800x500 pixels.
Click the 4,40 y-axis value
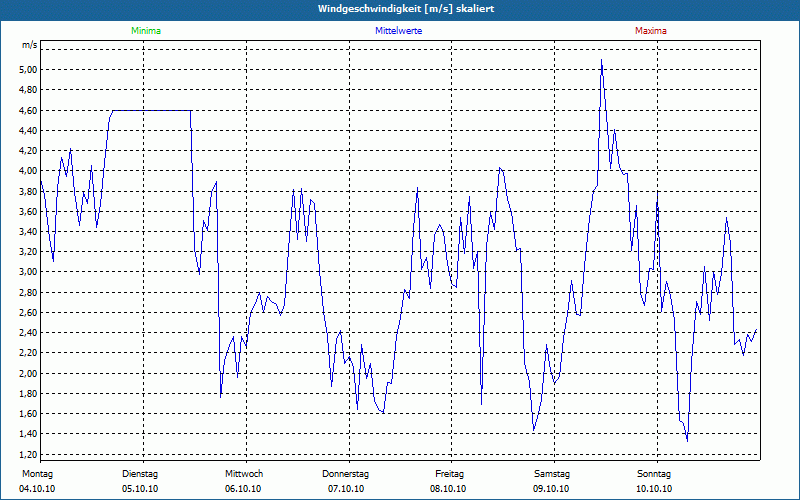pyautogui.click(x=29, y=130)
